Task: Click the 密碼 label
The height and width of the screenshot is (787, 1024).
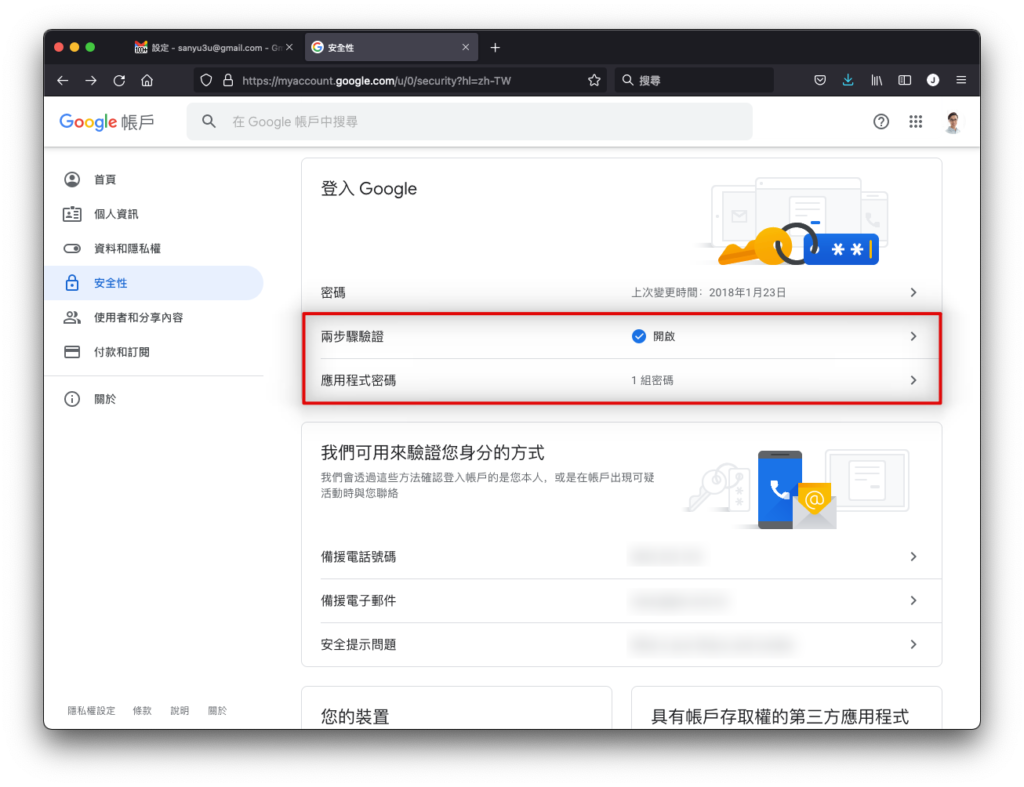Action: [333, 293]
